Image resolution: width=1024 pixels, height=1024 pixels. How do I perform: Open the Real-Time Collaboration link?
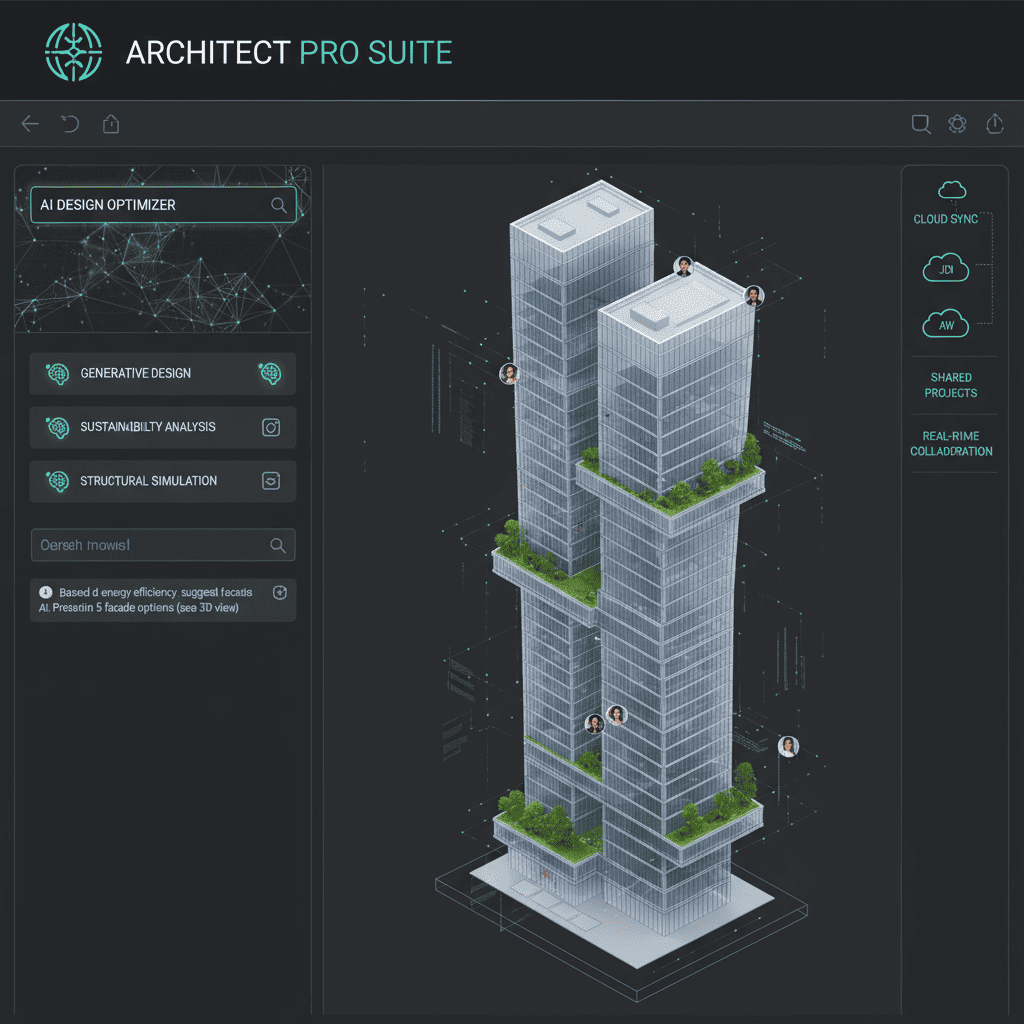(951, 444)
